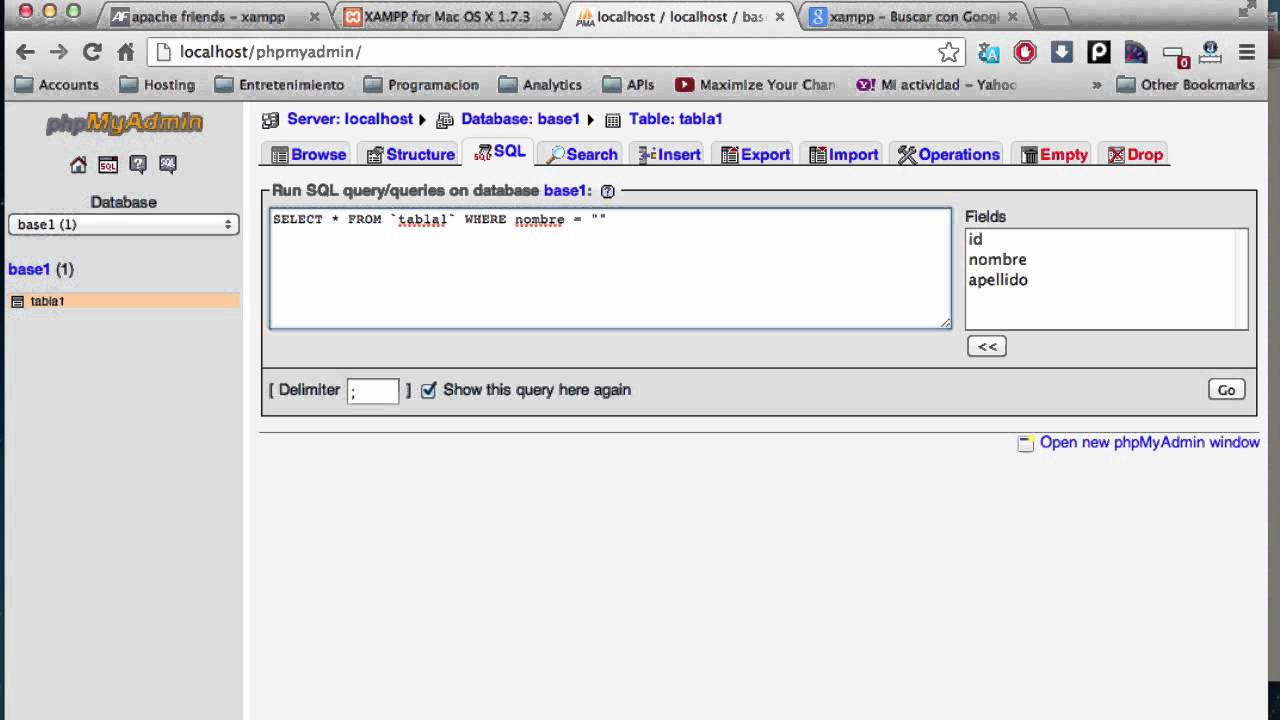Click the Go button
The image size is (1280, 720).
pyautogui.click(x=1226, y=390)
